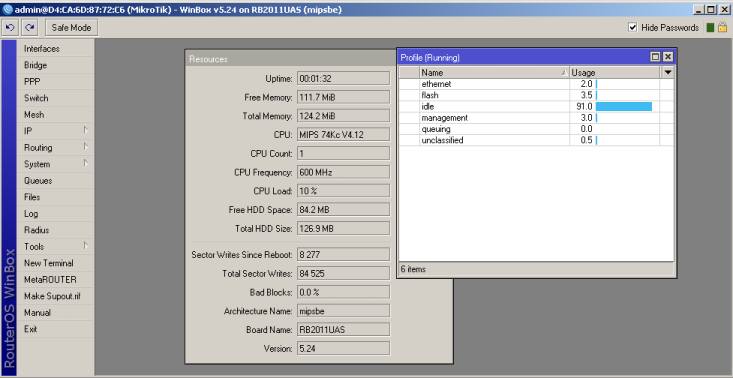Open the Files menu item
This screenshot has height=378, width=733.
(x=55, y=197)
